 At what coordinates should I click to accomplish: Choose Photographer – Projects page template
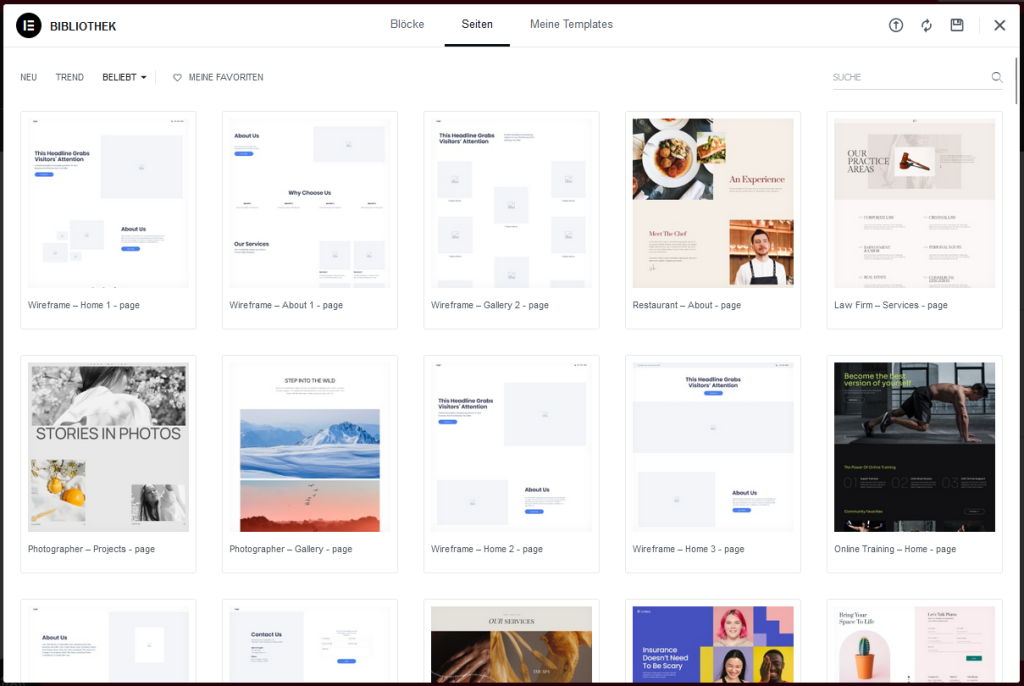click(x=108, y=447)
